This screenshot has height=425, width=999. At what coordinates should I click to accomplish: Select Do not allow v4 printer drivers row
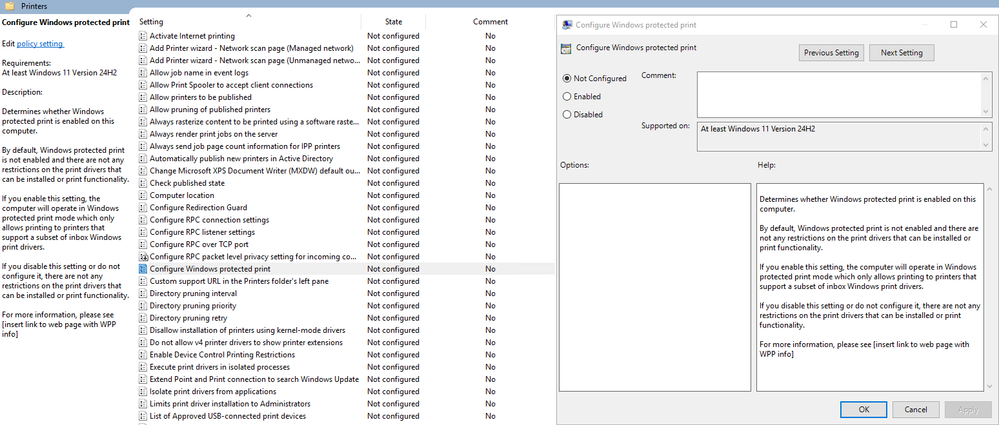coord(345,342)
